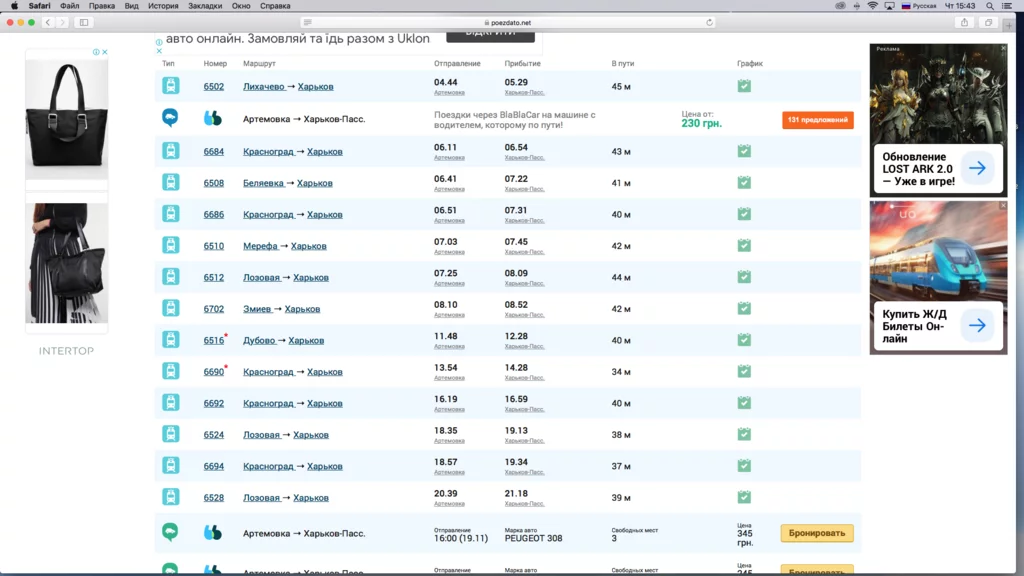Viewport: 1024px width, 576px height.
Task: Click the Safari share icon
Action: point(964,22)
